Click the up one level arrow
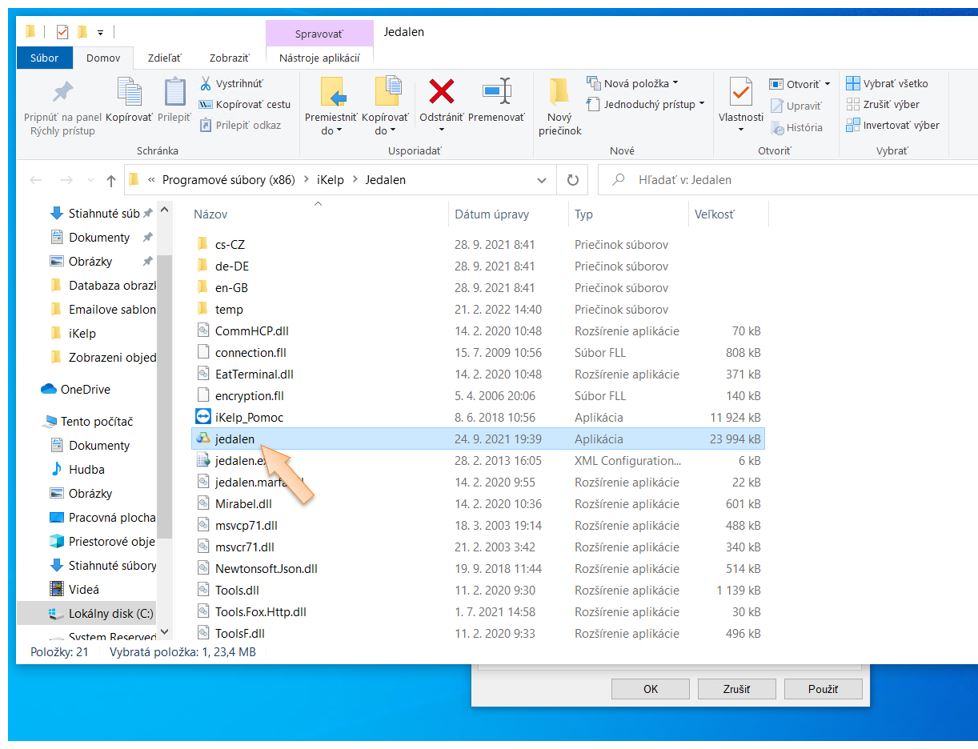This screenshot has height=749, width=978. coord(111,180)
